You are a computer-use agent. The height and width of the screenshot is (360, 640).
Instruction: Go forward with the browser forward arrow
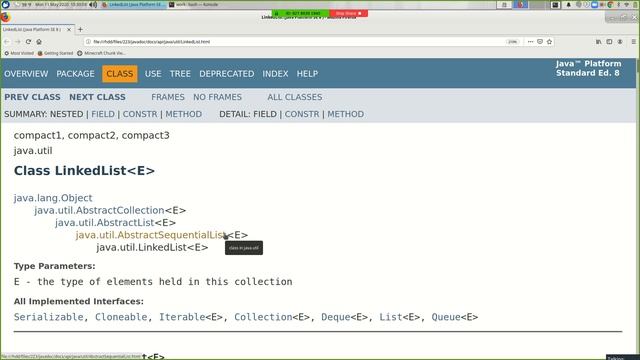(18, 42)
